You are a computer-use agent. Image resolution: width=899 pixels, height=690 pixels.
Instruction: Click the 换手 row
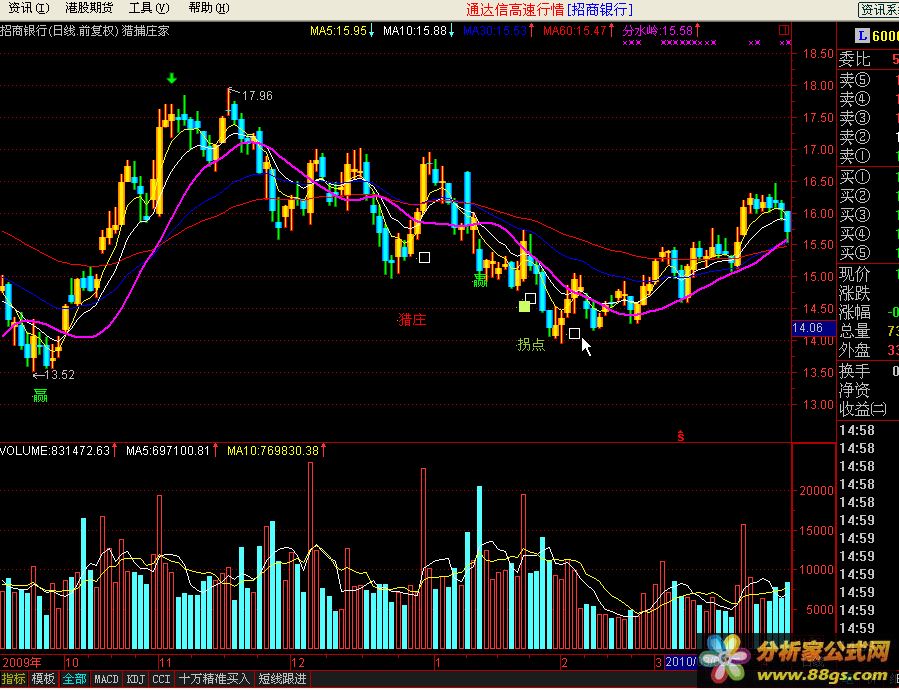coord(868,371)
